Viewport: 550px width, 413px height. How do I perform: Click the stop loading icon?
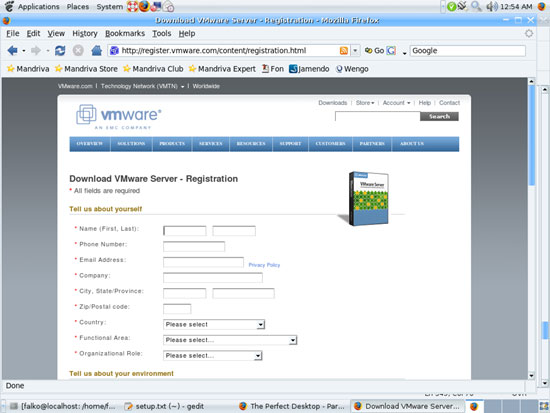pyautogui.click(x=78, y=51)
